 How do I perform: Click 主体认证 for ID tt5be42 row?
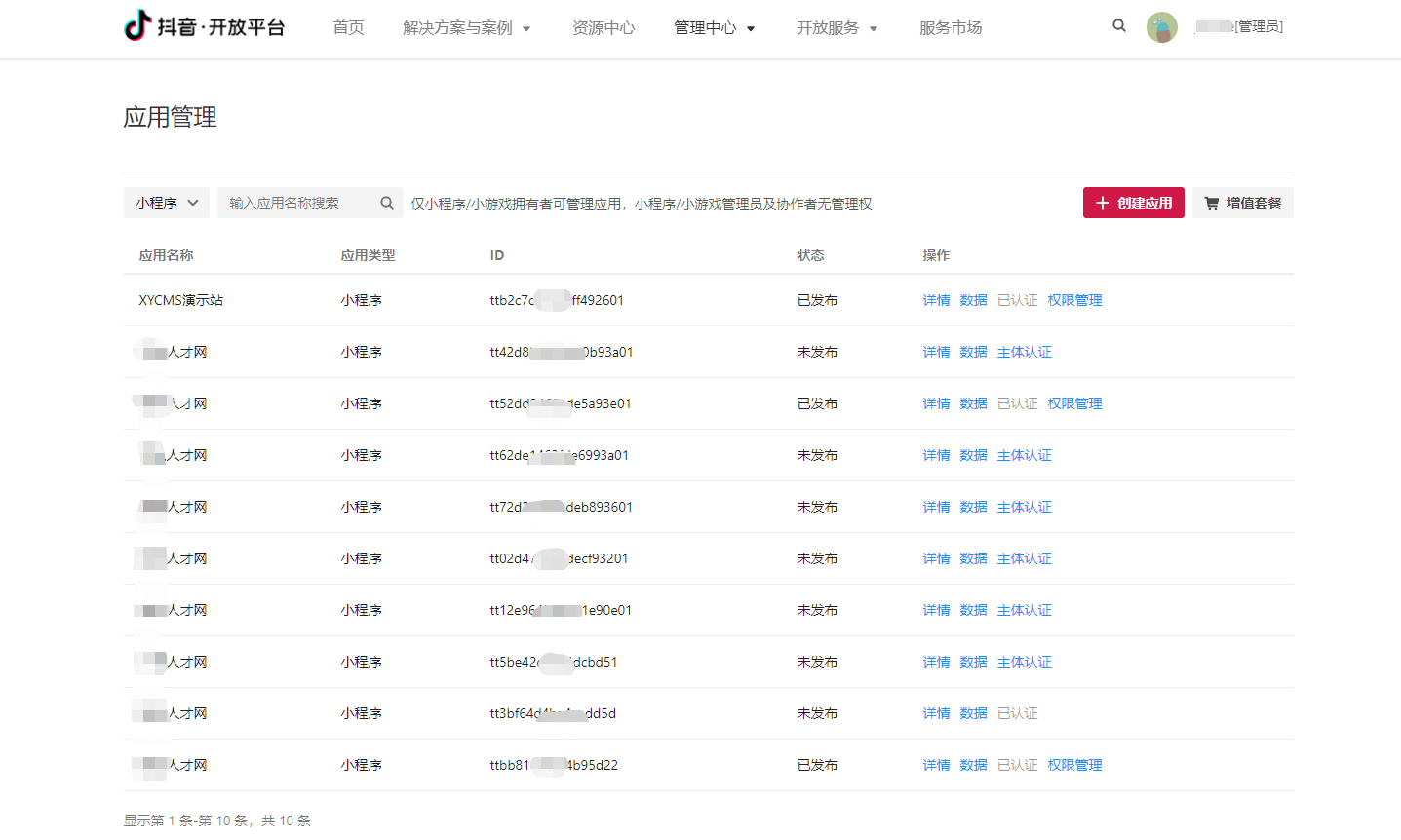pyautogui.click(x=1024, y=662)
